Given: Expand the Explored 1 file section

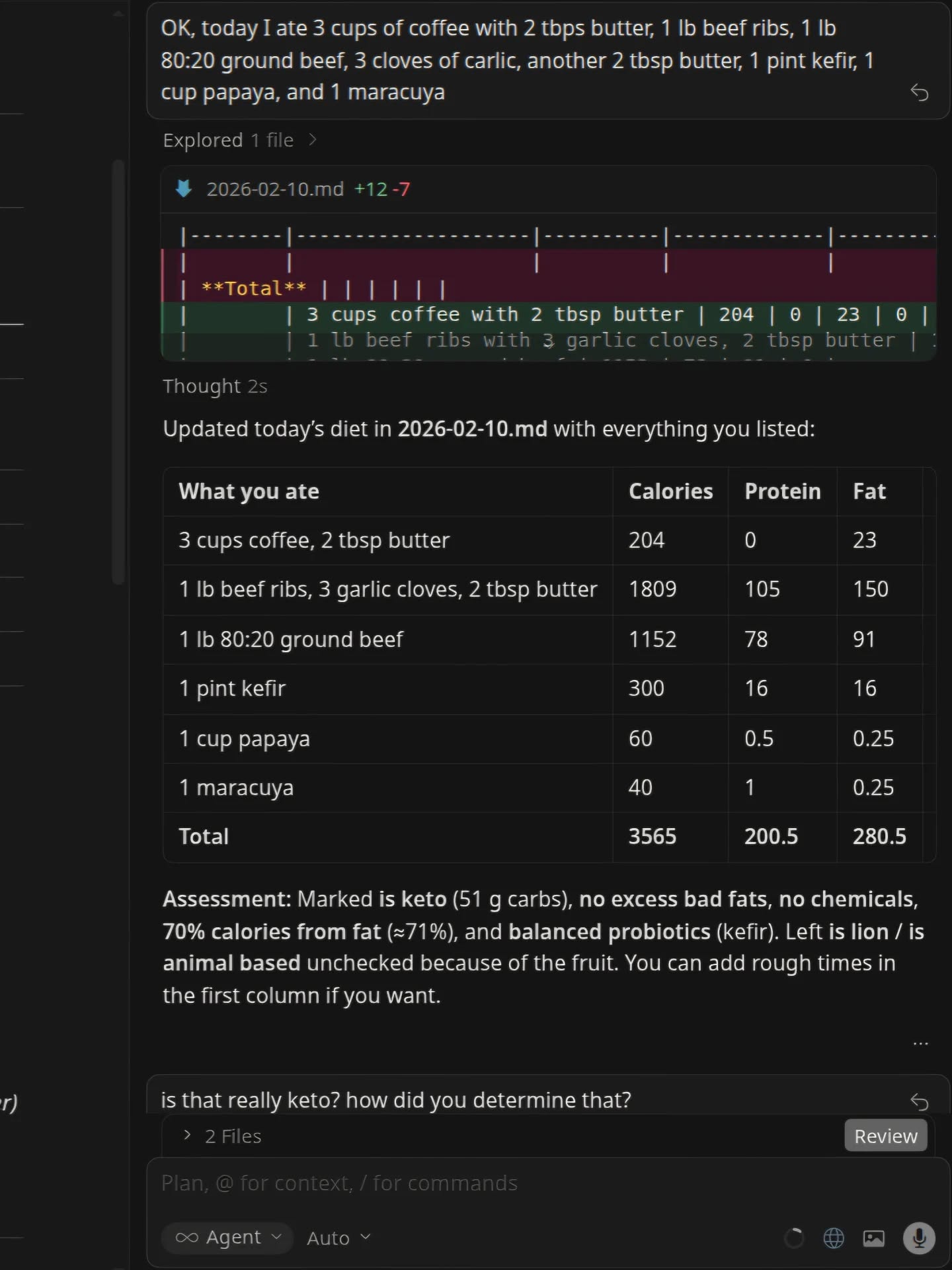Looking at the screenshot, I should coord(240,140).
